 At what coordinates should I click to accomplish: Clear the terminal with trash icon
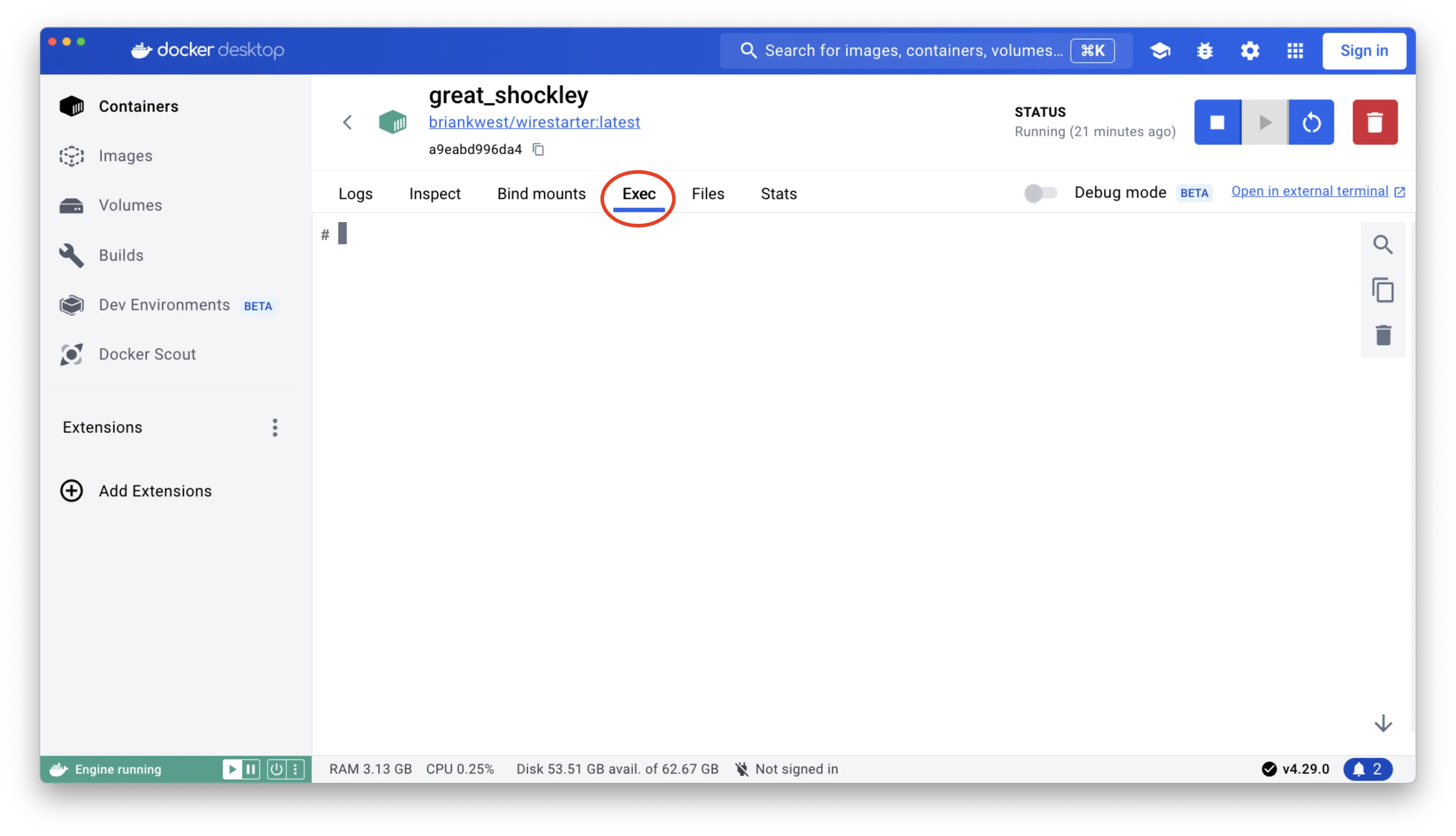pyautogui.click(x=1383, y=335)
